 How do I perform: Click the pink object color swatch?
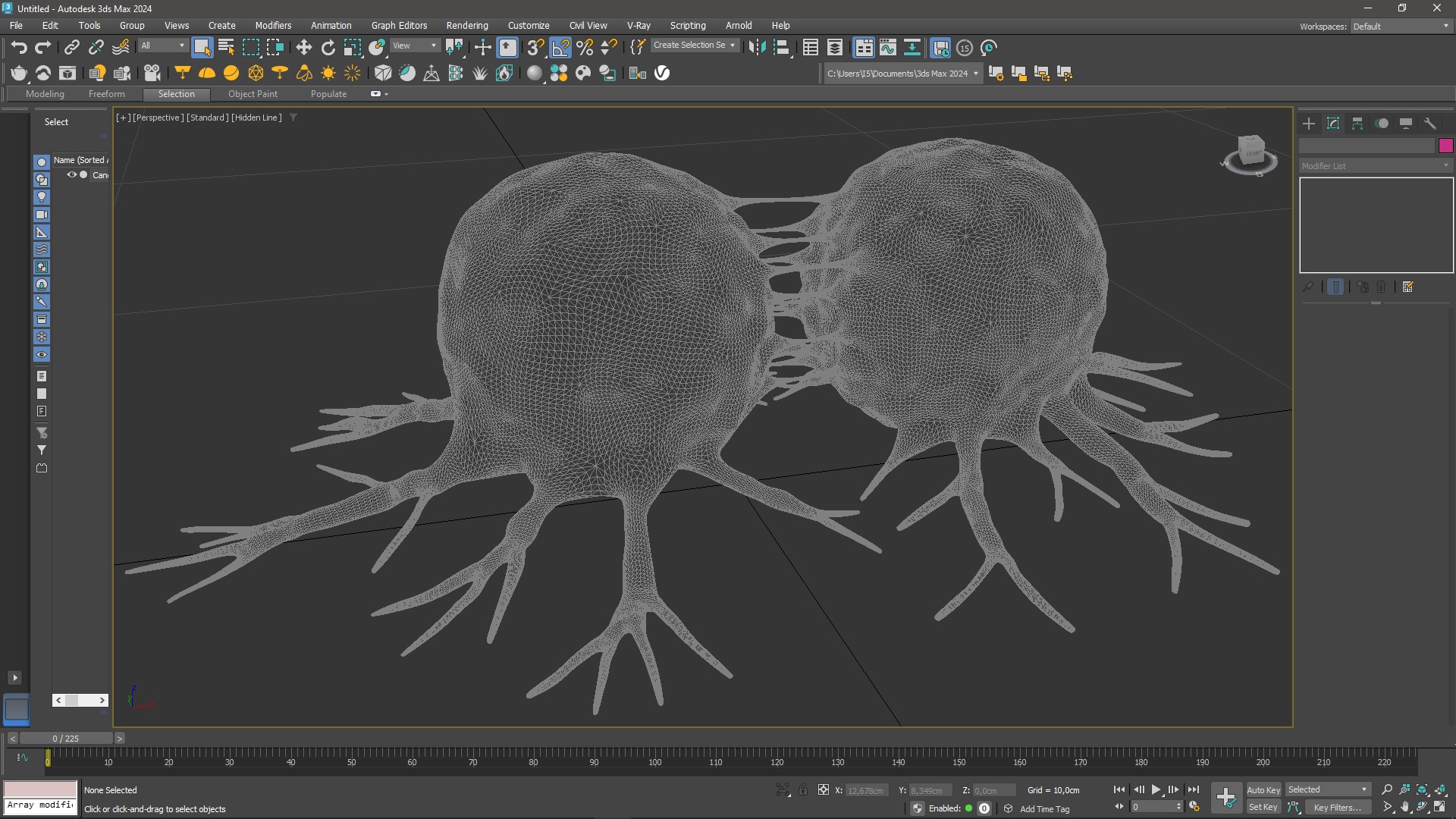pos(1445,146)
